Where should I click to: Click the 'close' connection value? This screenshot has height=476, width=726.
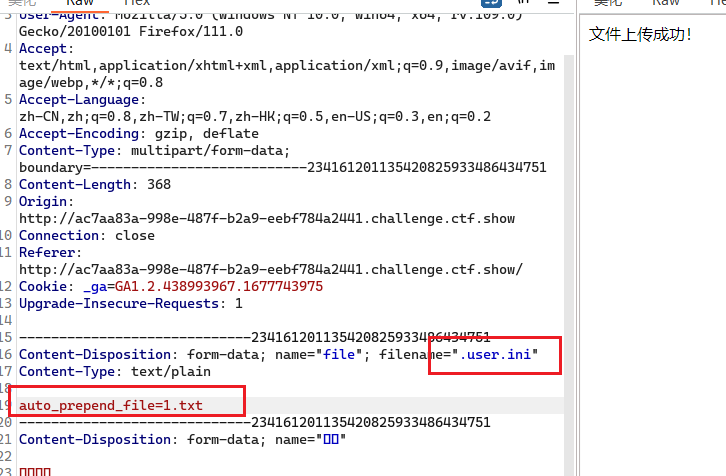[135, 235]
